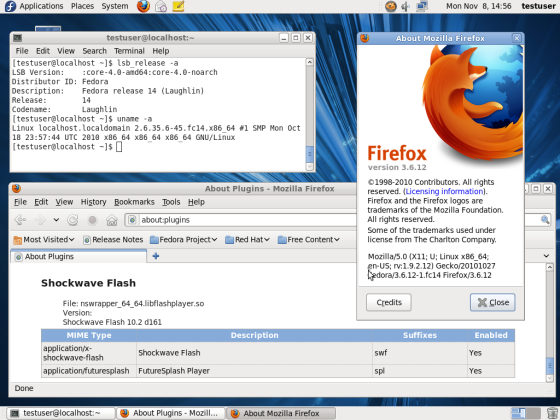Expand the Red Hat bookmarks folder
This screenshot has height=420, width=560.
247,240
